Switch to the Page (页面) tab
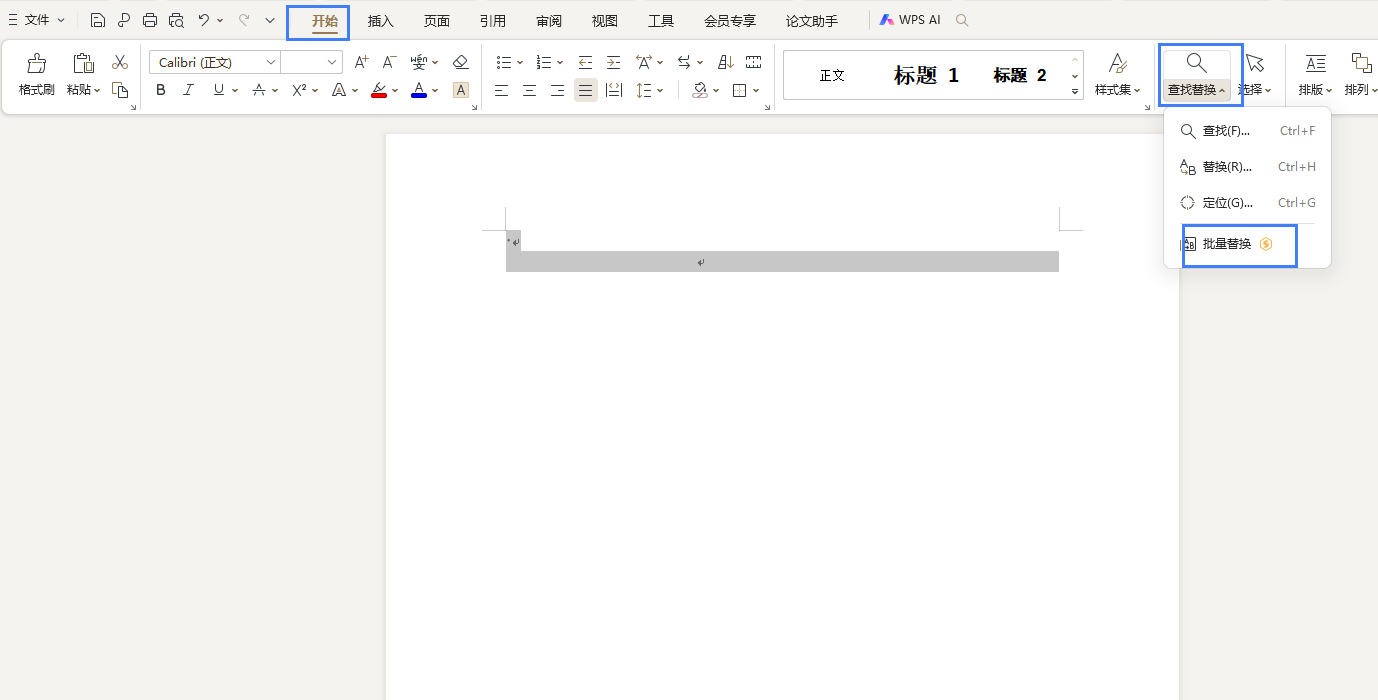 point(437,21)
